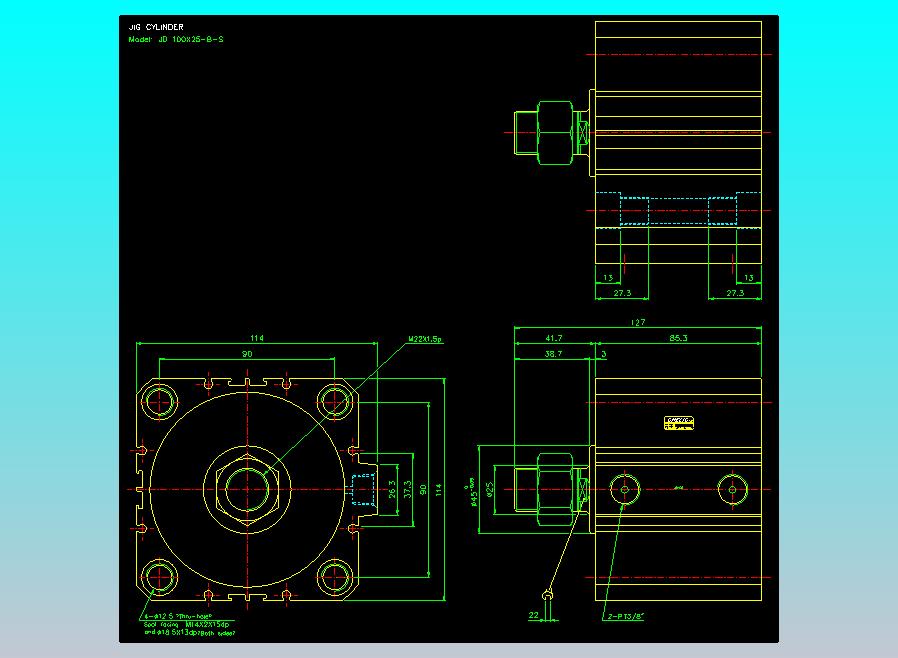This screenshot has width=898, height=658.
Task: Select the "Model: JD 100X25-B-S" label
Action: 176,40
